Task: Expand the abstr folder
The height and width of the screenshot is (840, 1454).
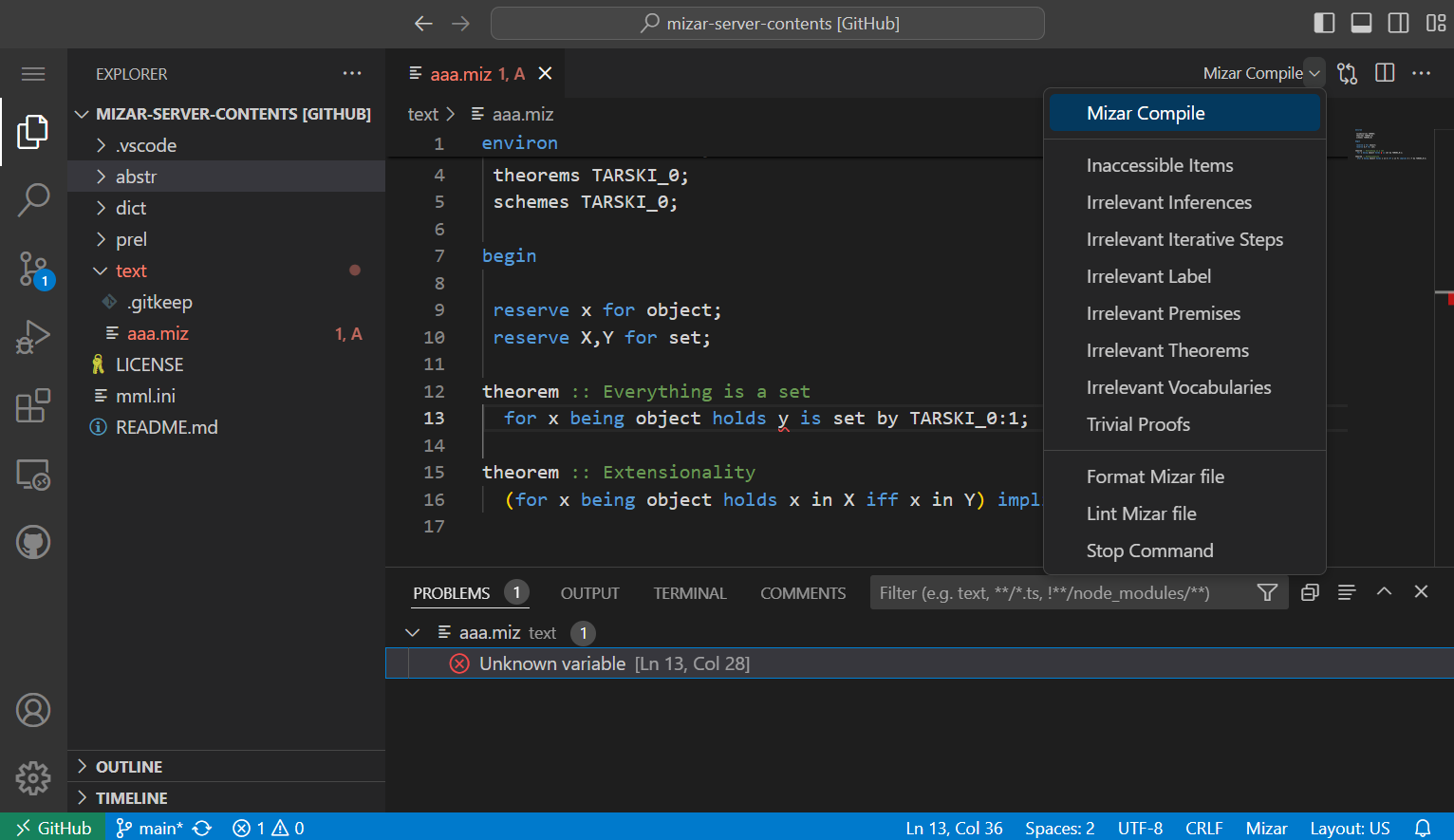Action: tap(136, 177)
